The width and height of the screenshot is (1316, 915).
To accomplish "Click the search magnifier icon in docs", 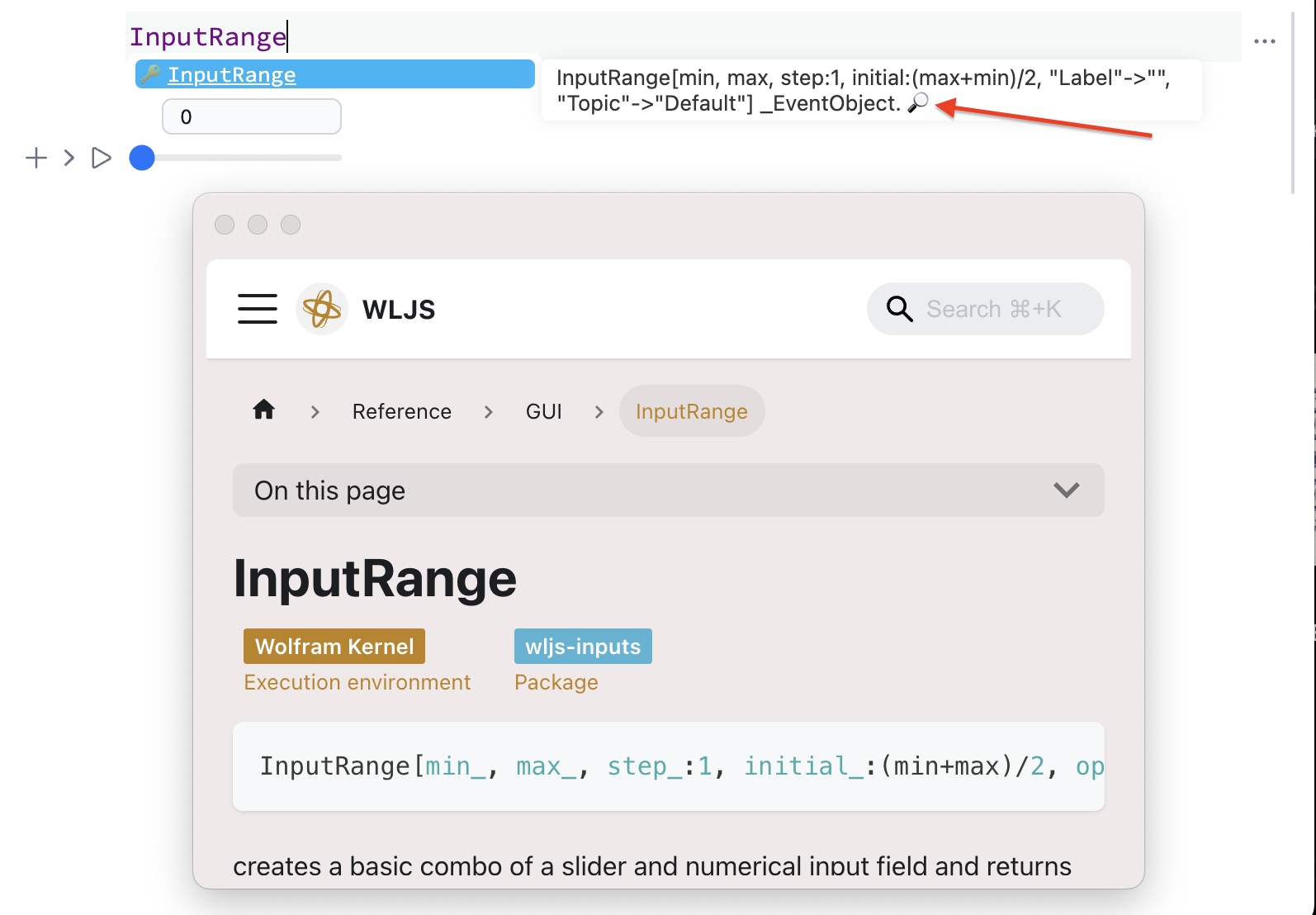I will tap(899, 309).
